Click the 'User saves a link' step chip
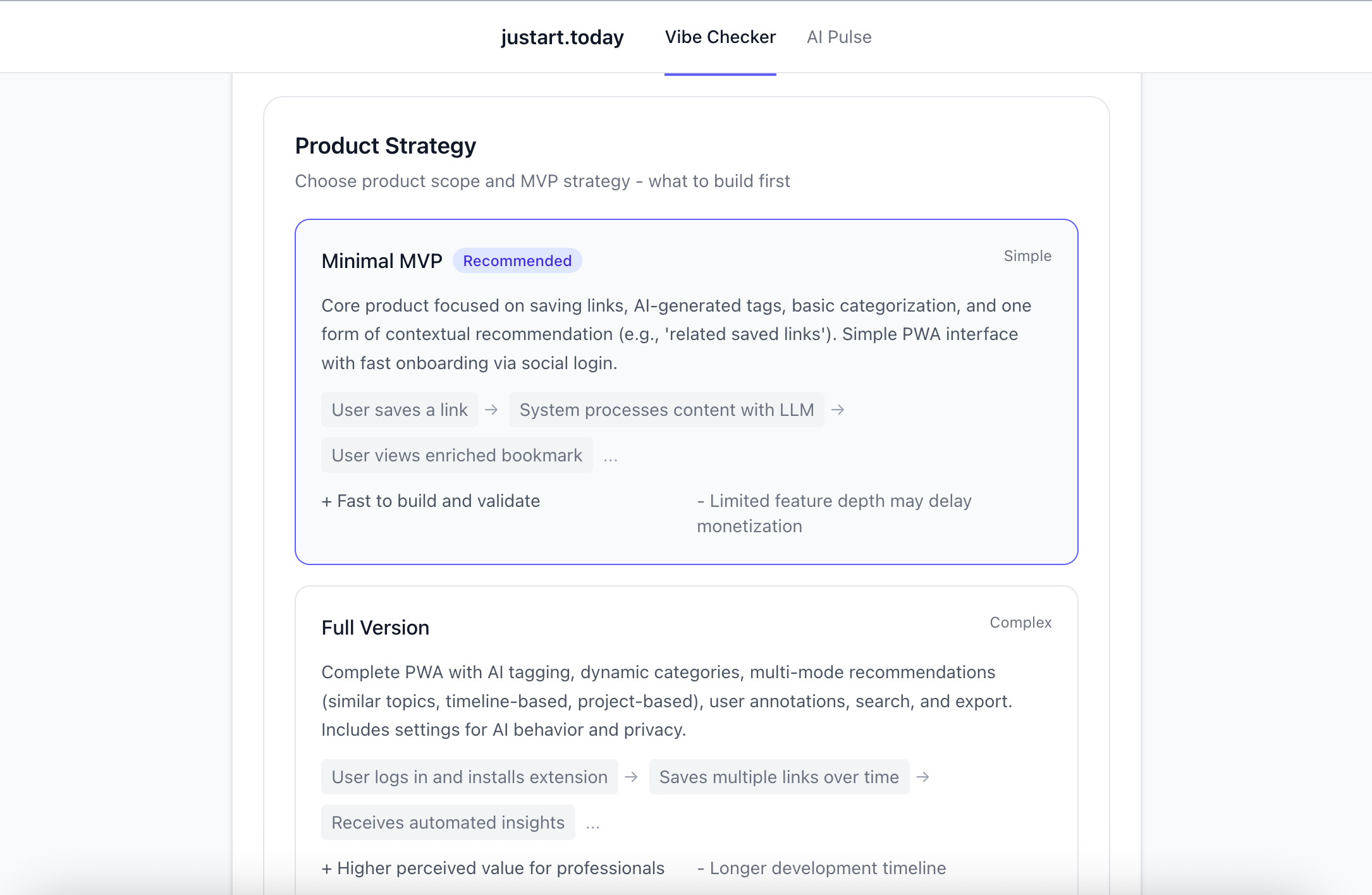The width and height of the screenshot is (1372, 895). coord(400,410)
